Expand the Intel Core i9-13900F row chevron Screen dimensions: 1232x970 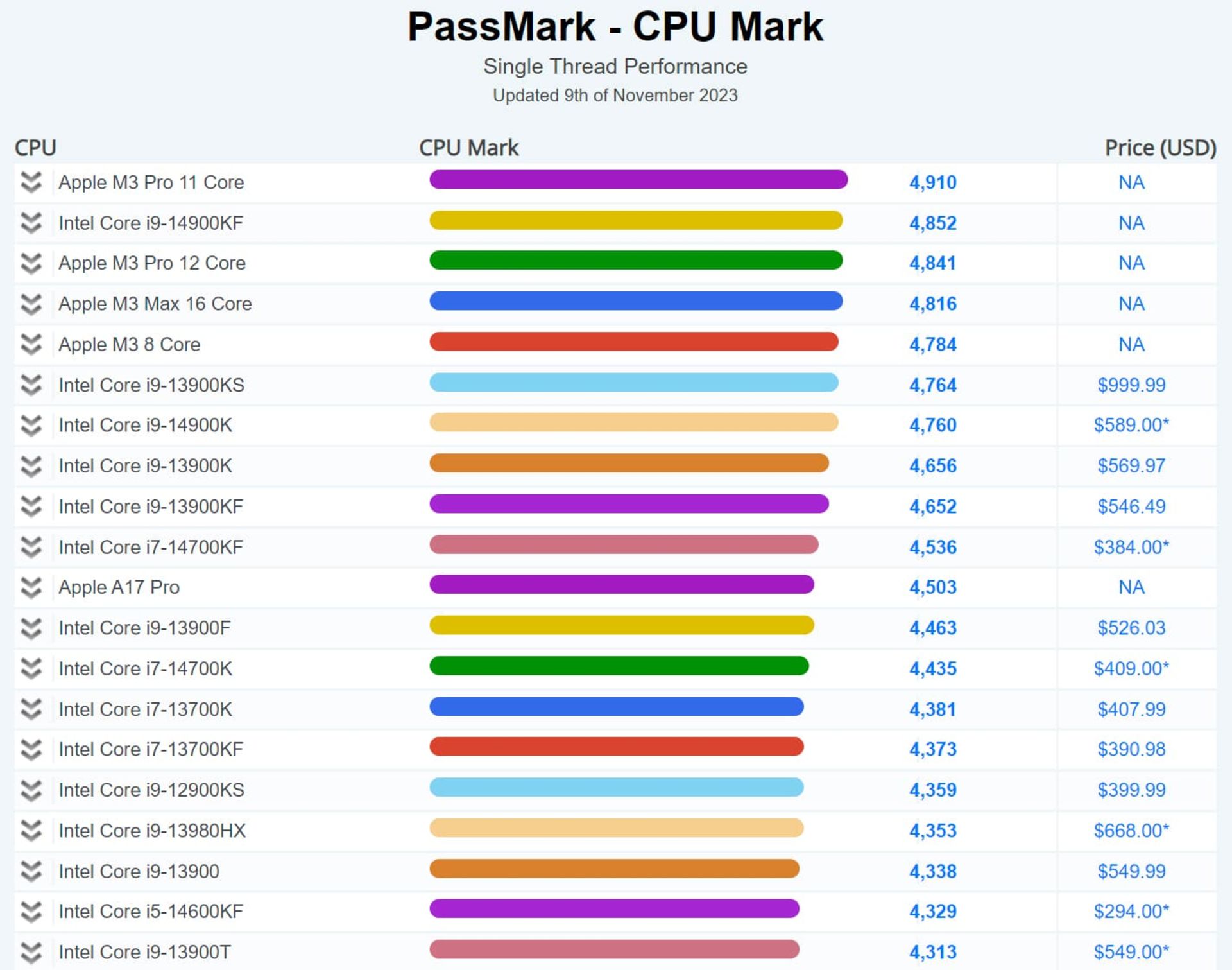[x=31, y=628]
